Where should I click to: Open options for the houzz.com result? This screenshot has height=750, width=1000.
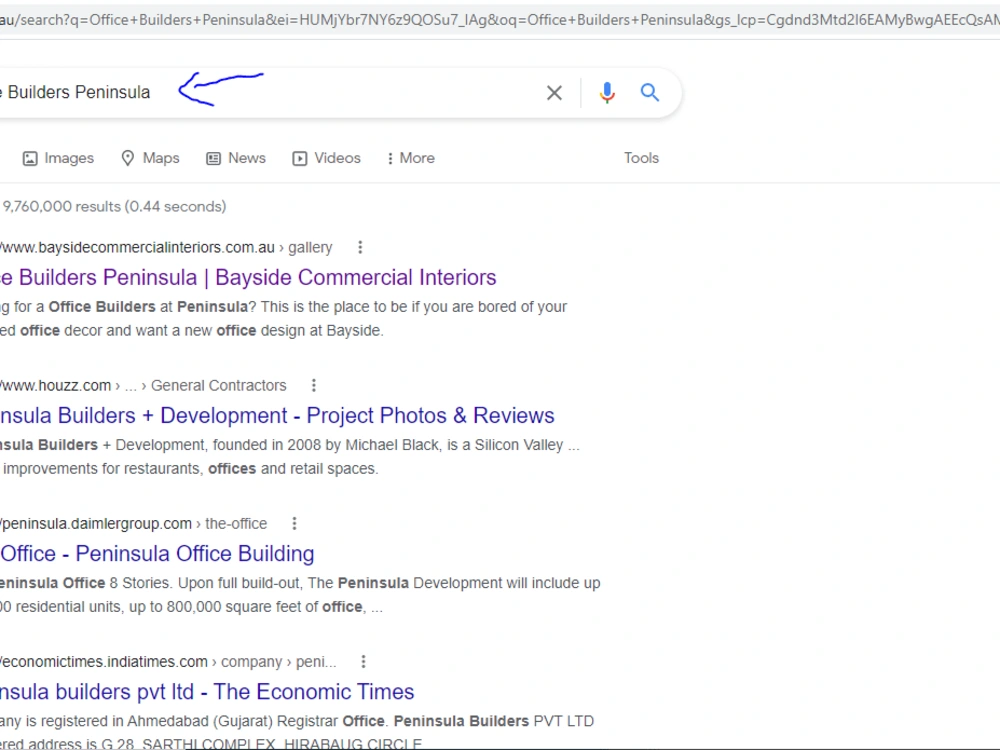click(x=313, y=385)
